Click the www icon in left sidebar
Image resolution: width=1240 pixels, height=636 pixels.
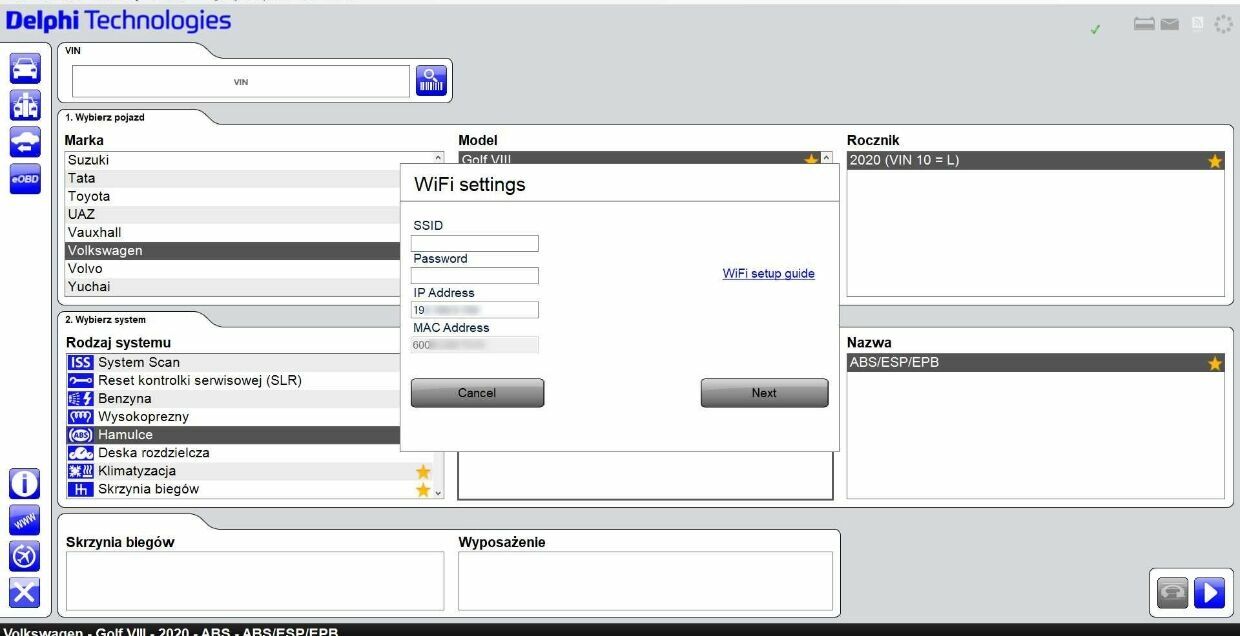pos(25,520)
